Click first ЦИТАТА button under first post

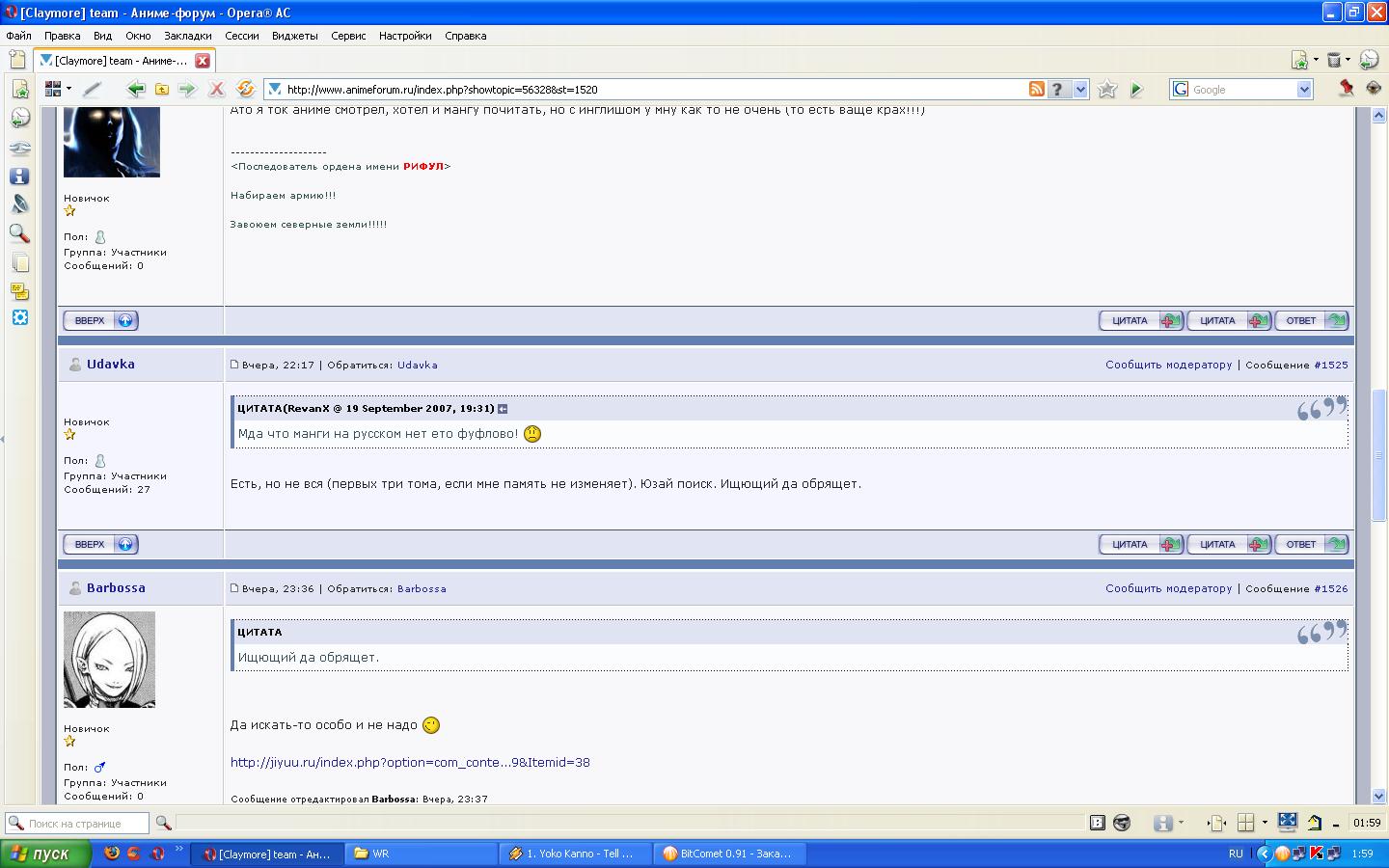[1141, 320]
